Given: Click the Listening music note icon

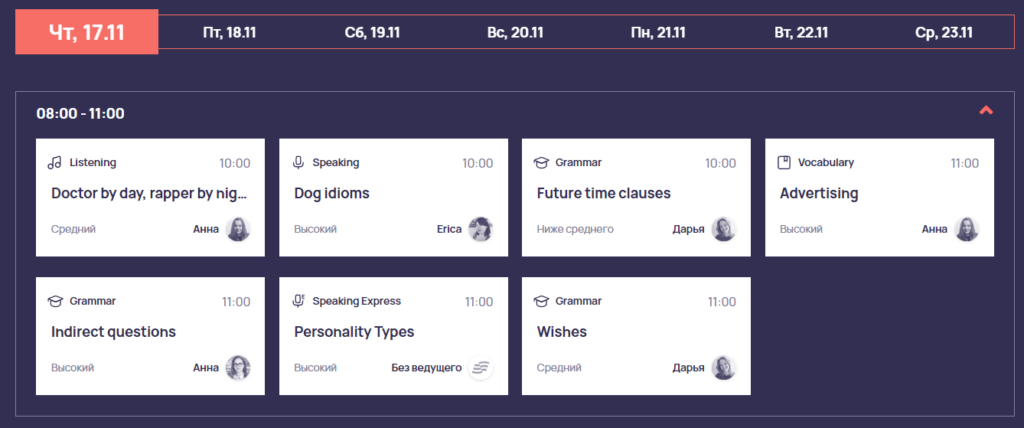Looking at the screenshot, I should click(55, 163).
